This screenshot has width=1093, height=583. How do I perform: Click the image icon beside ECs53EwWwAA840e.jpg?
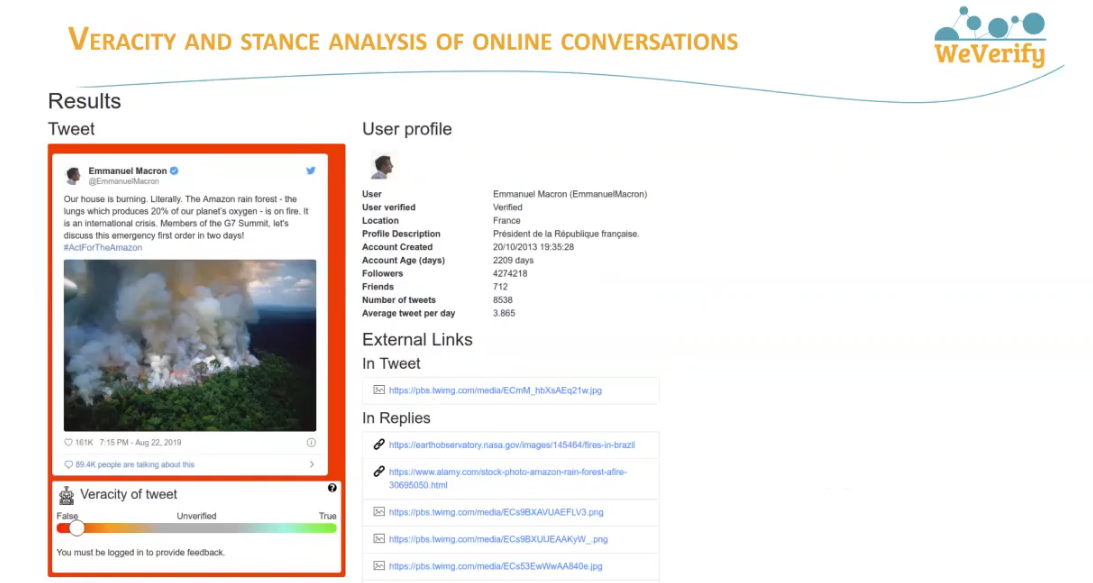(379, 566)
